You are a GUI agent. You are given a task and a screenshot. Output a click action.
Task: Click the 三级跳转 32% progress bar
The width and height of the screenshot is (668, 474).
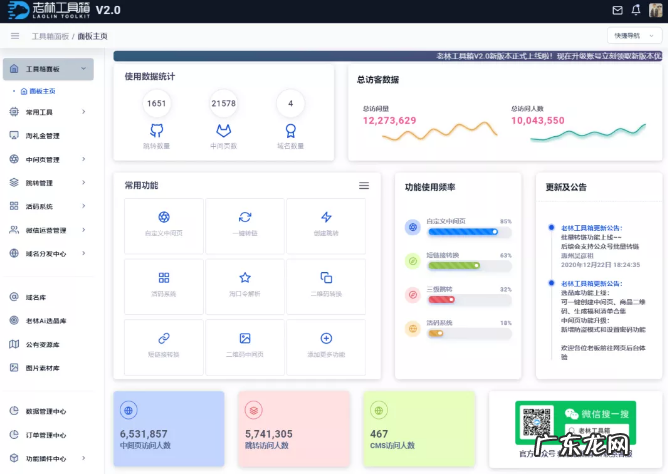[469, 300]
